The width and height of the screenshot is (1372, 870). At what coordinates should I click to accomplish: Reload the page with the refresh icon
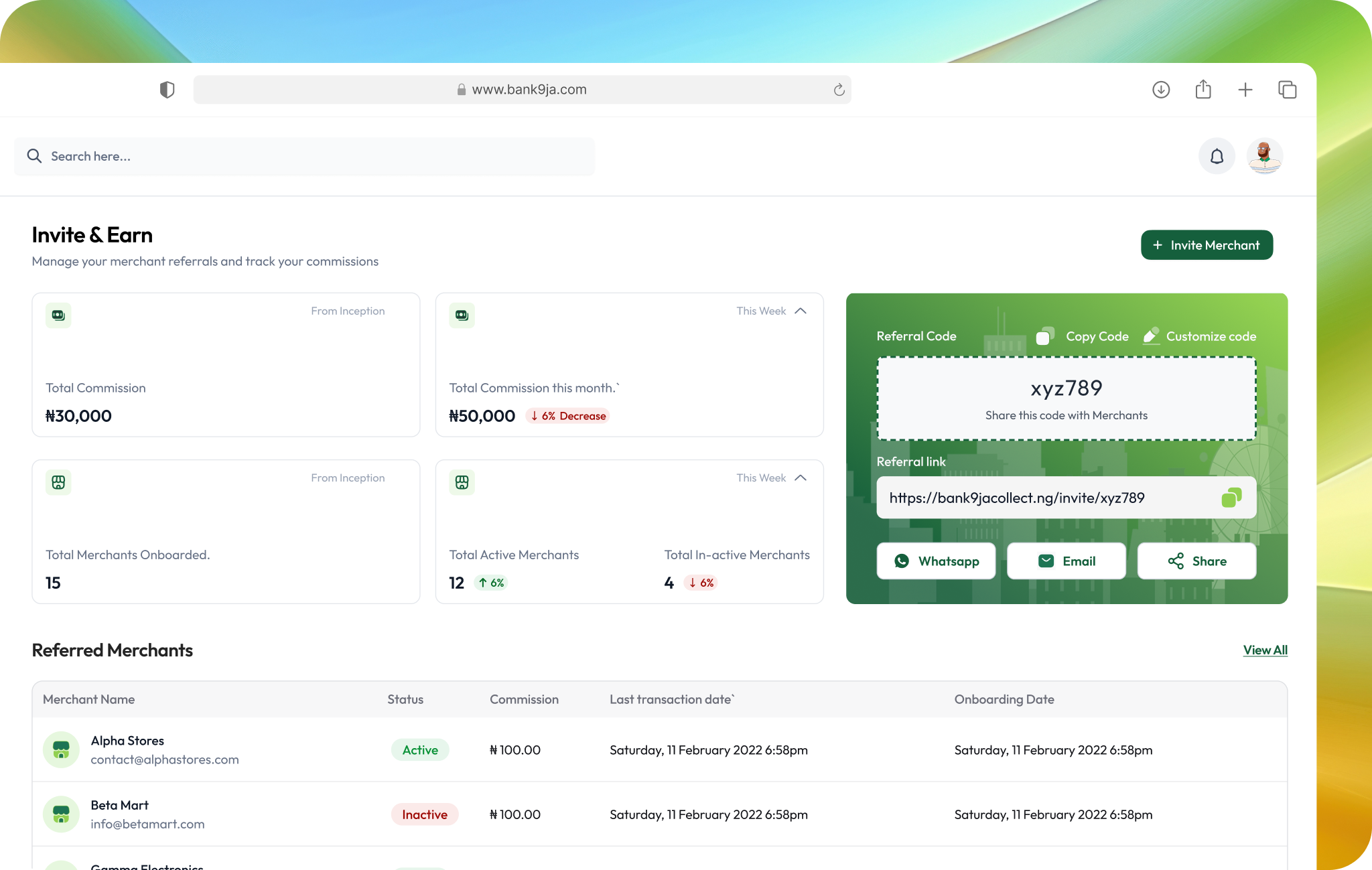(x=839, y=90)
